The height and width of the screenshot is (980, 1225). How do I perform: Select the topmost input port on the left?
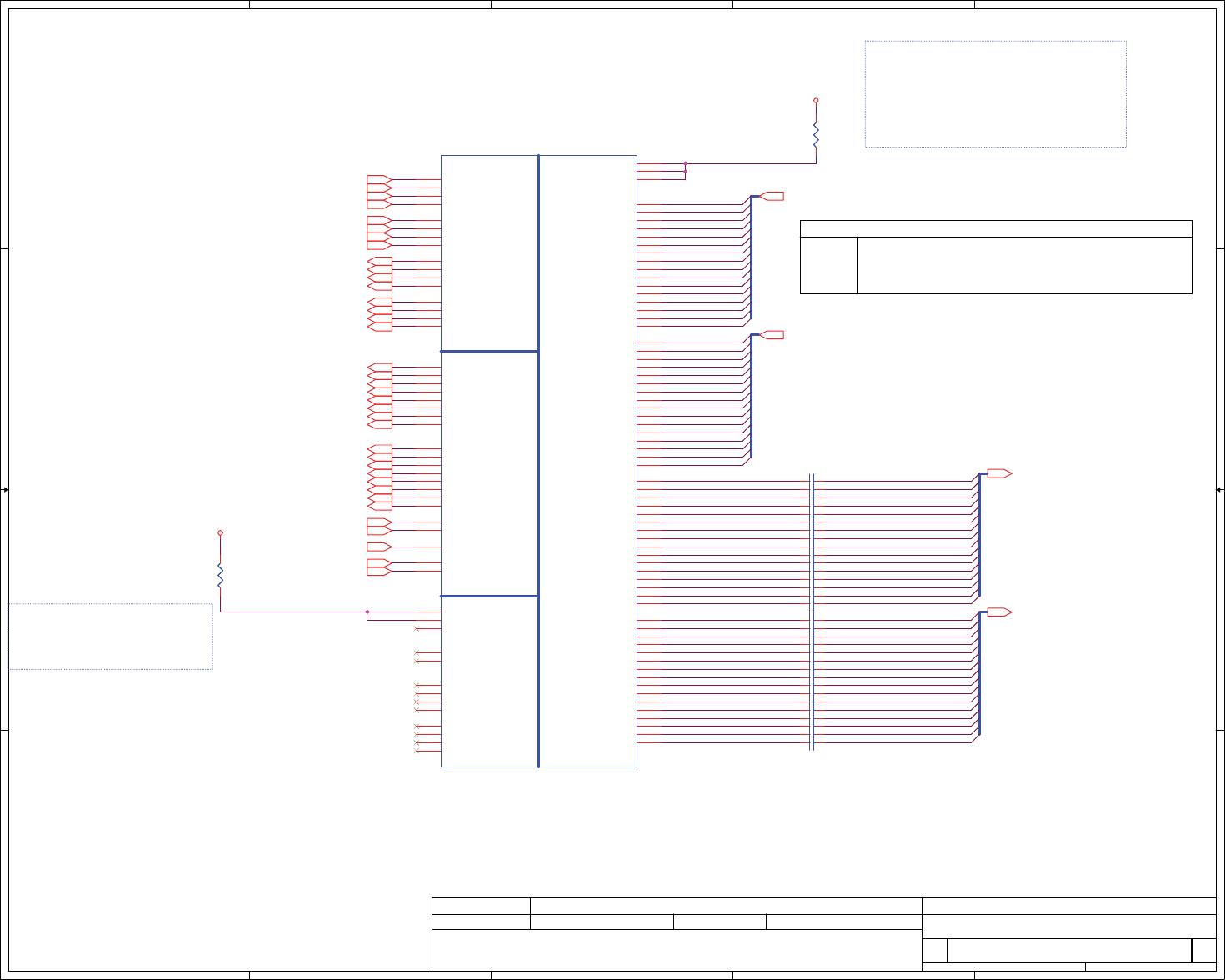(379, 179)
